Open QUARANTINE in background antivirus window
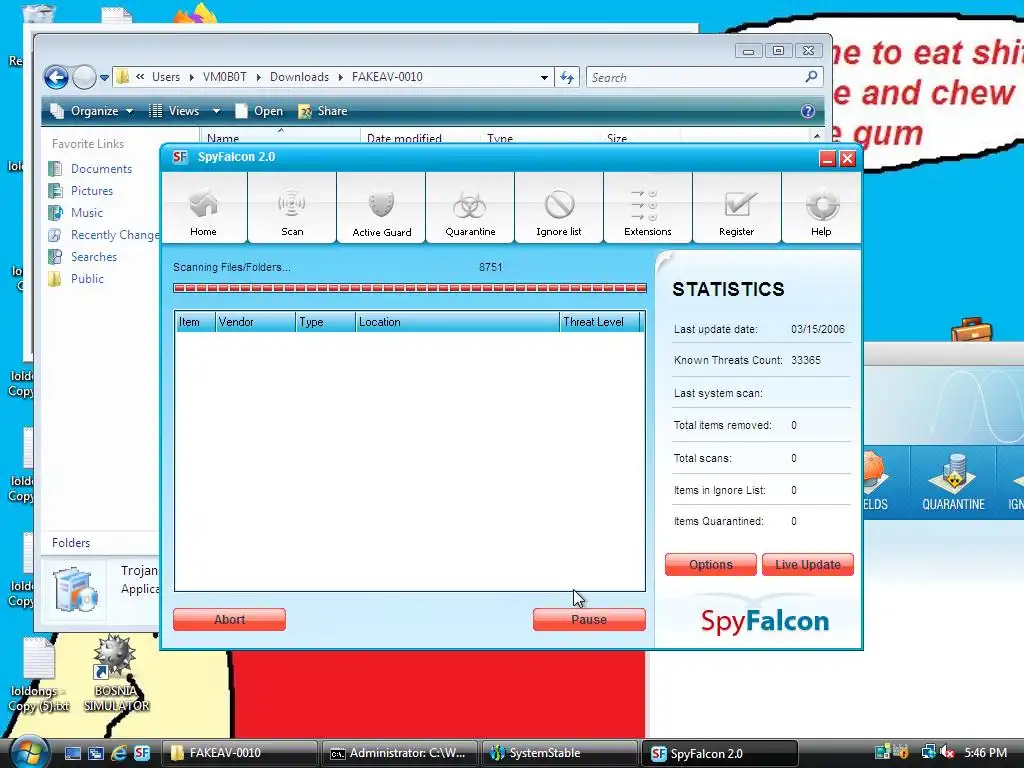1024x768 pixels. pyautogui.click(x=953, y=482)
